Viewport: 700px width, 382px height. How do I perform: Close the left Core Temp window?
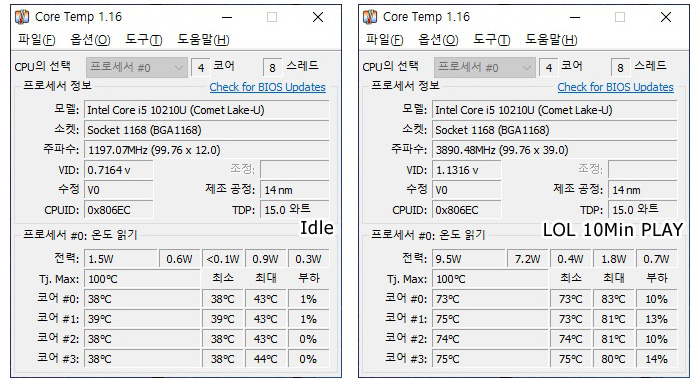(318, 17)
